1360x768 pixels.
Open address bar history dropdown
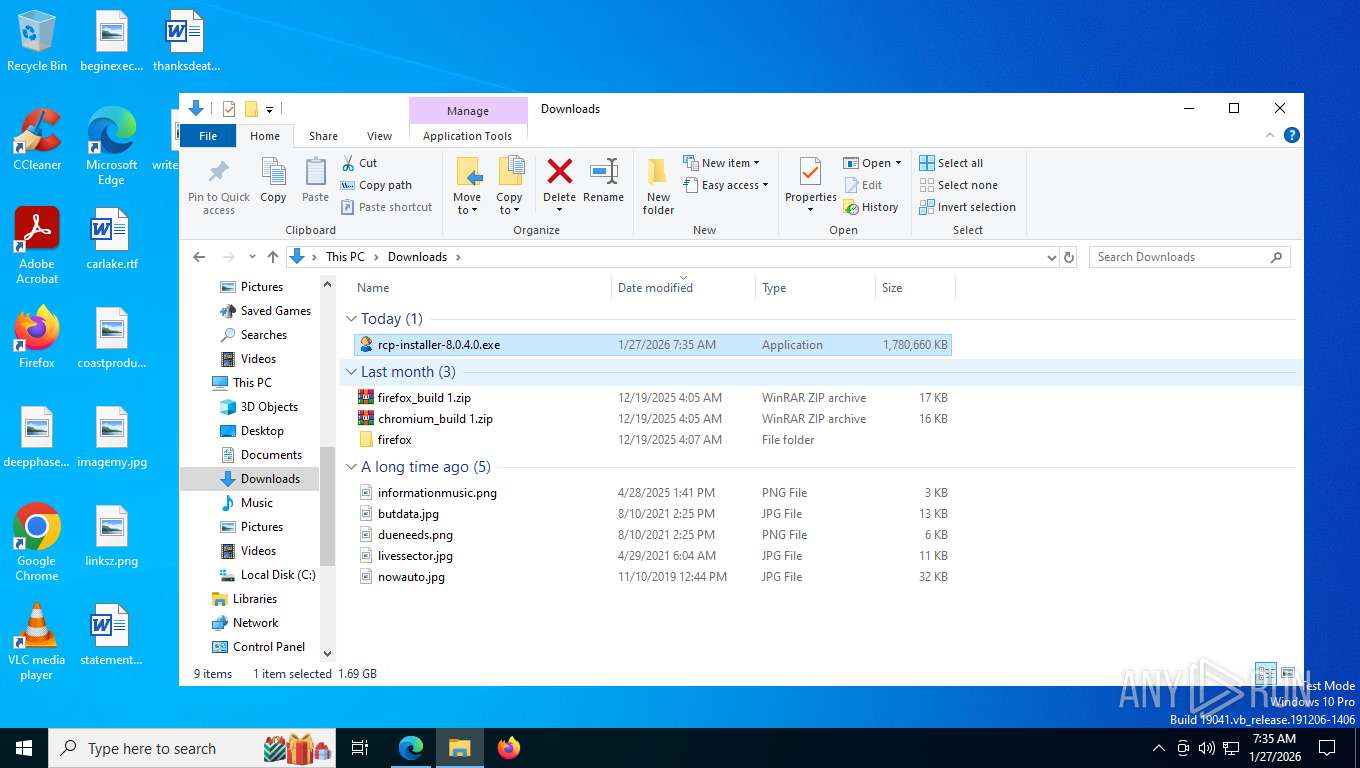pyautogui.click(x=1051, y=257)
